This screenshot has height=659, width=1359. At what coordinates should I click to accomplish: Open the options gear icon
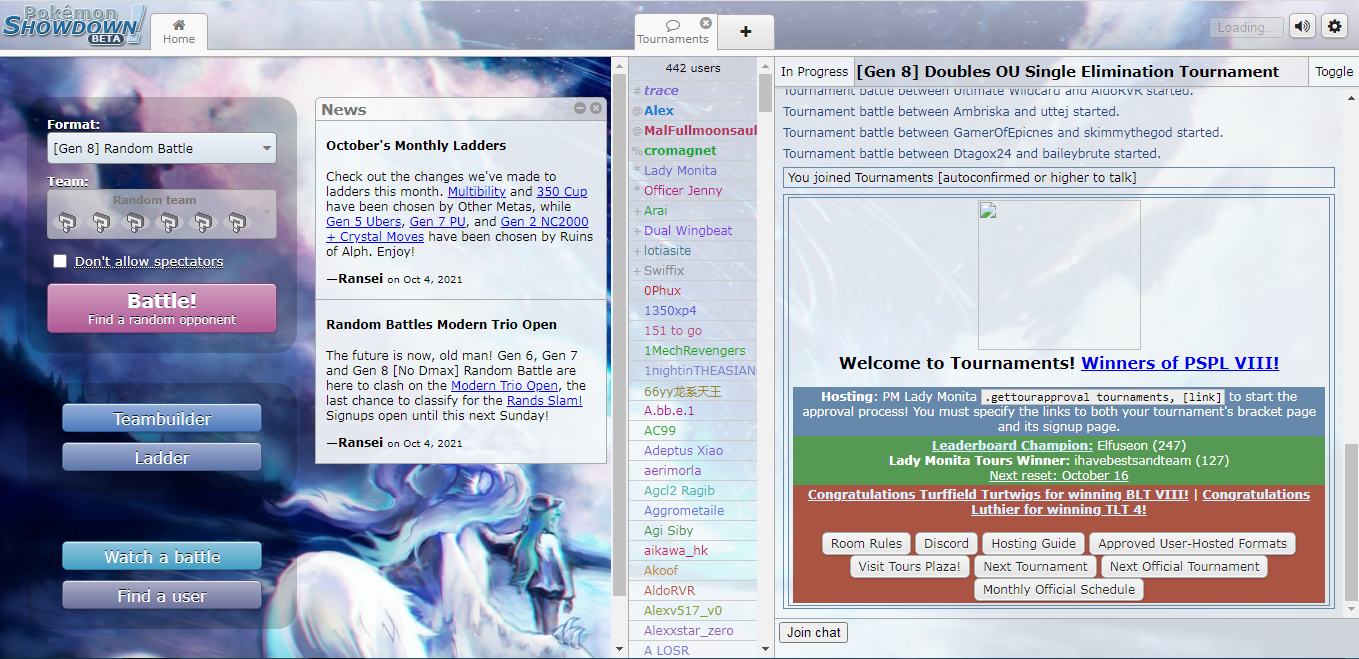pyautogui.click(x=1334, y=27)
